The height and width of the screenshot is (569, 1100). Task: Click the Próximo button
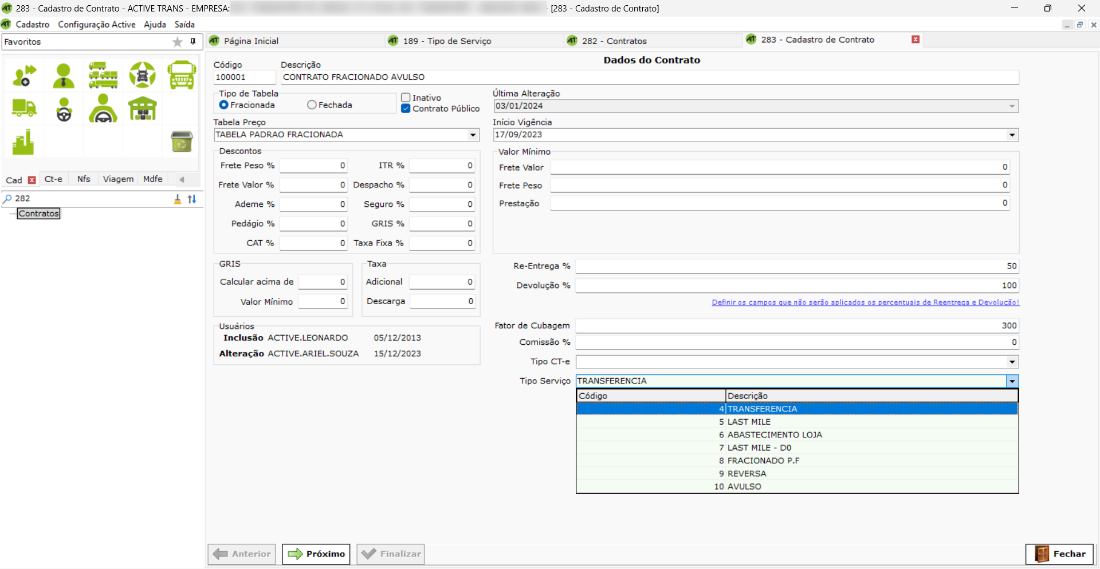click(x=316, y=554)
